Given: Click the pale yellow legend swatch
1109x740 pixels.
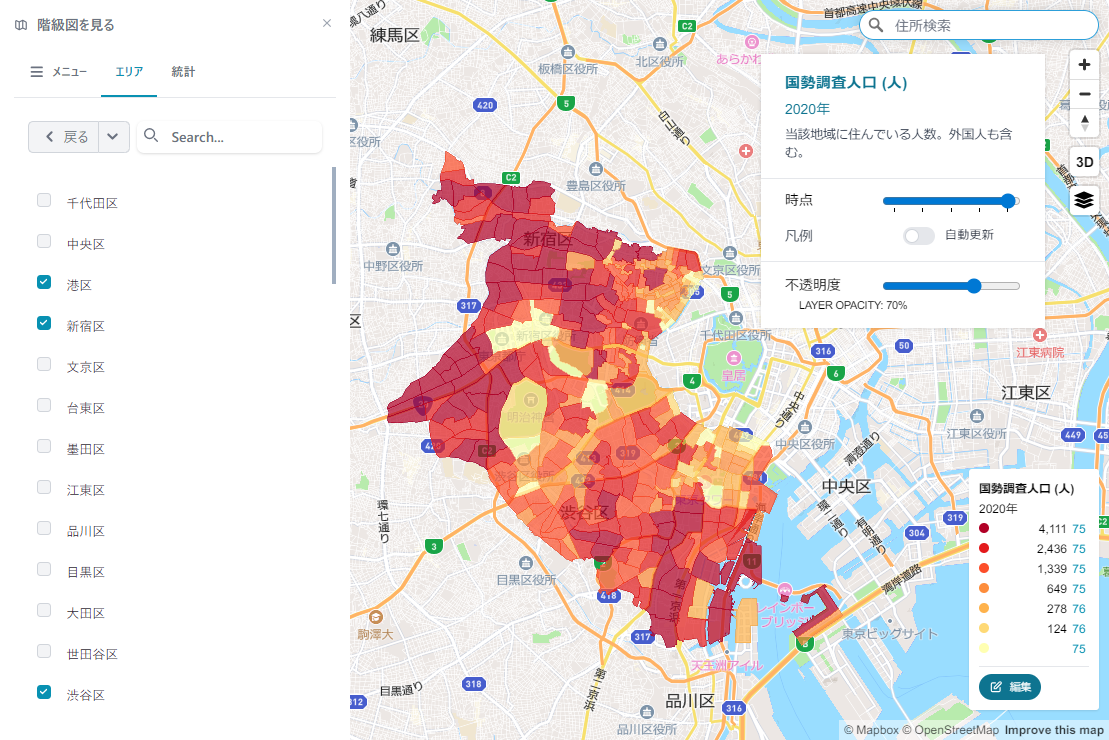Looking at the screenshot, I should pyautogui.click(x=984, y=649).
